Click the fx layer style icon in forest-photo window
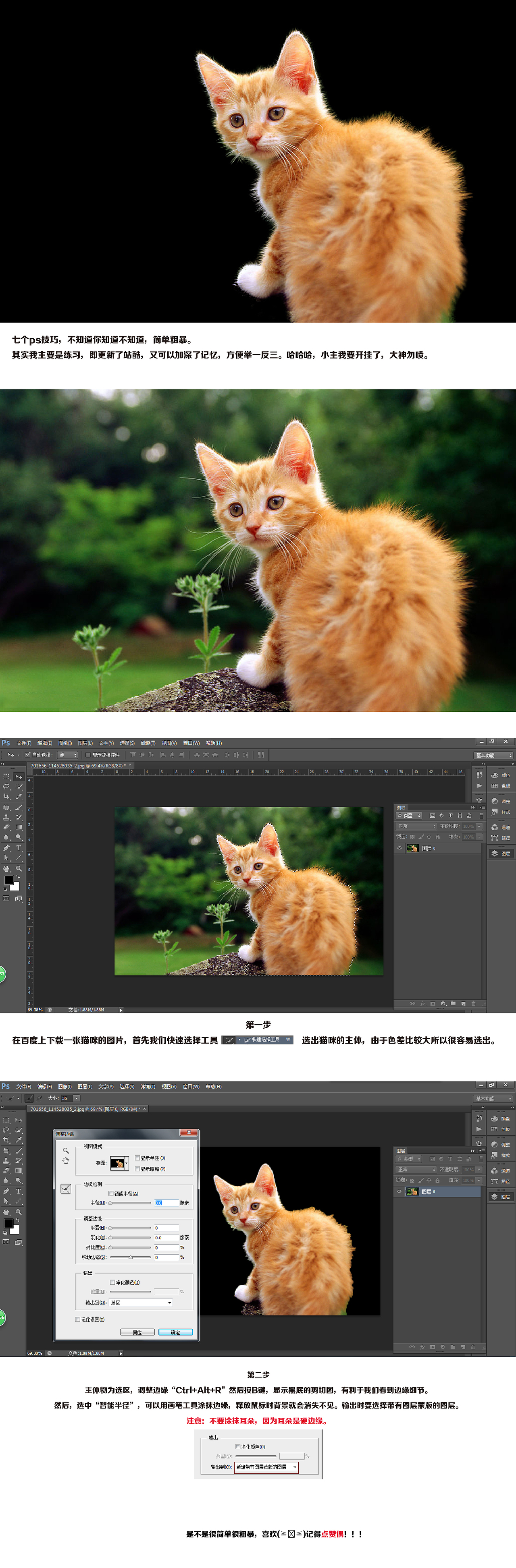The image size is (516, 1568). coord(422,1004)
